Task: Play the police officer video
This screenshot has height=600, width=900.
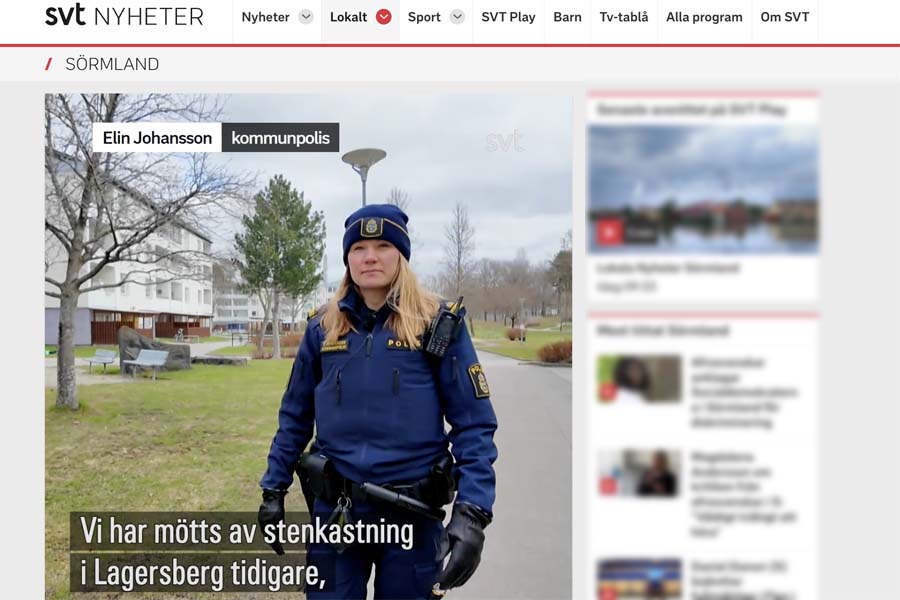Action: click(308, 346)
